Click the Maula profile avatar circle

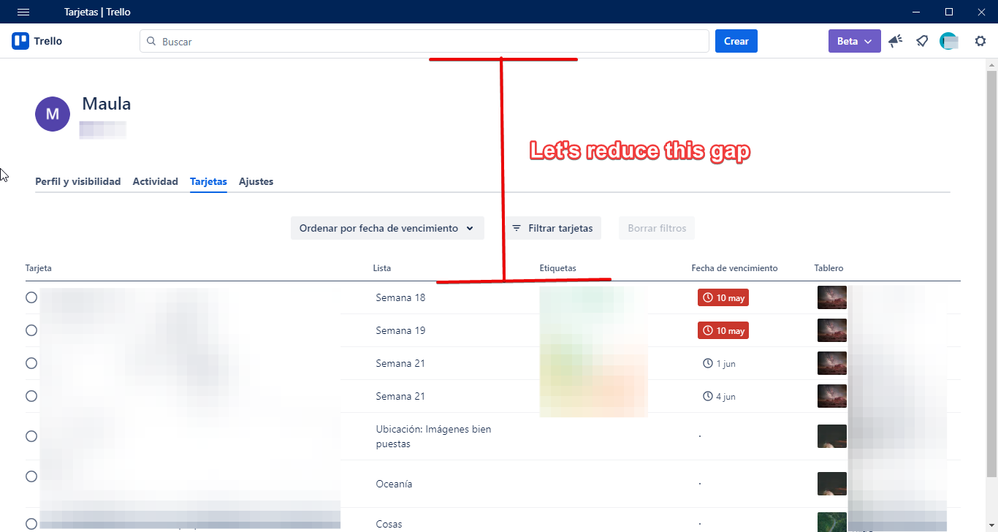[52, 114]
